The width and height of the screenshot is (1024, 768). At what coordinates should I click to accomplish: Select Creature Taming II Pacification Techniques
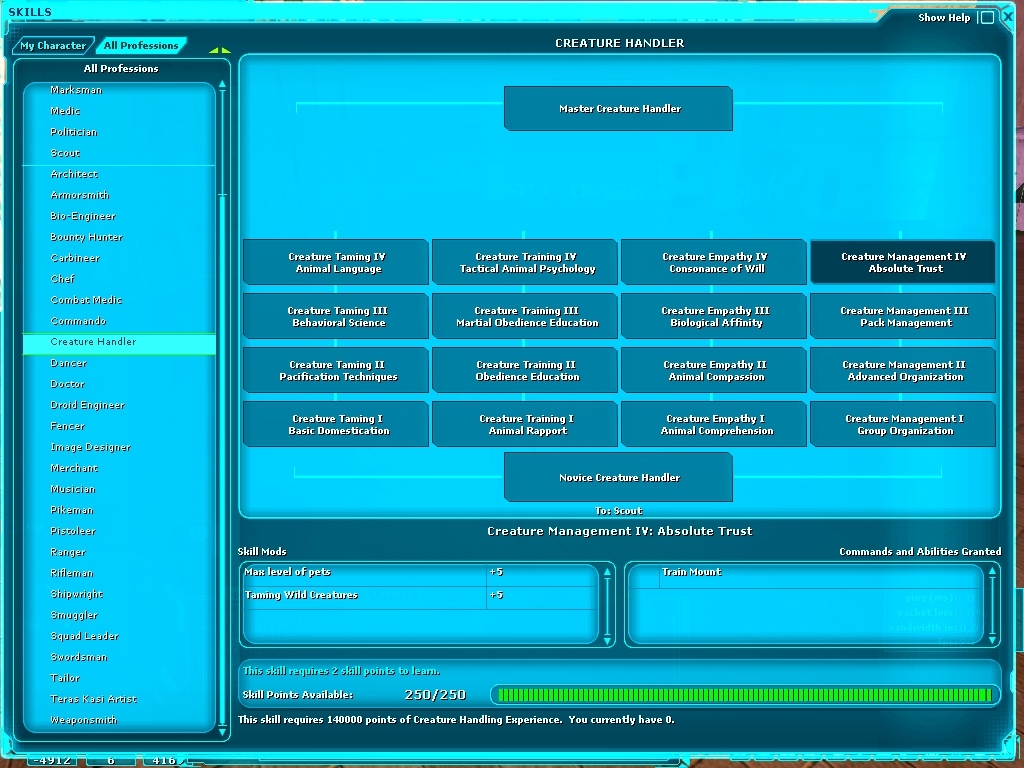pos(336,370)
